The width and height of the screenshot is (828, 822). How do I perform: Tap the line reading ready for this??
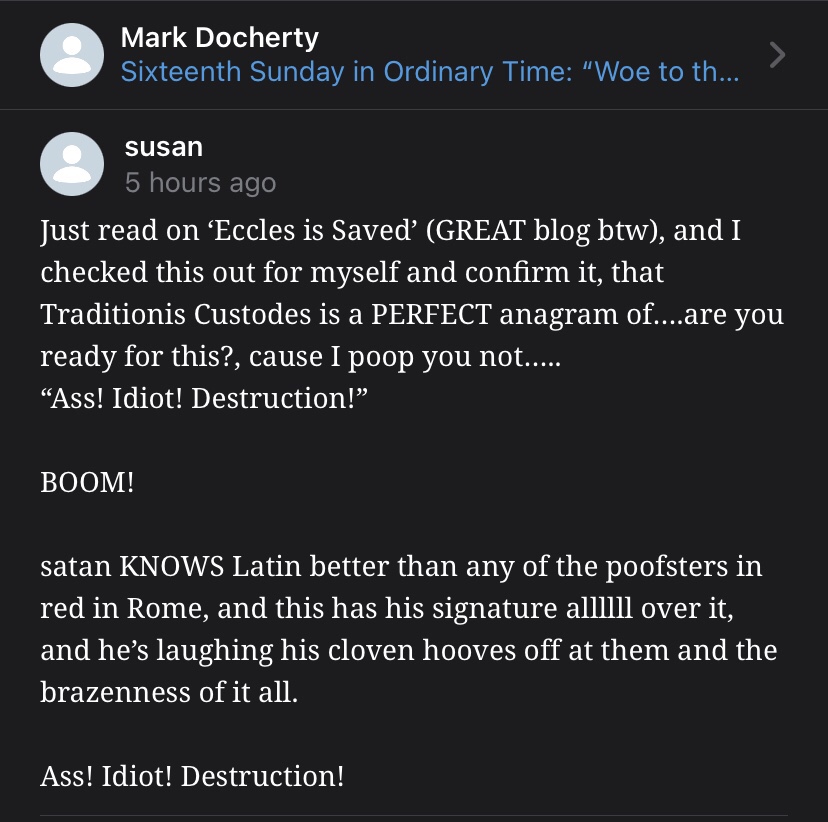pos(300,357)
